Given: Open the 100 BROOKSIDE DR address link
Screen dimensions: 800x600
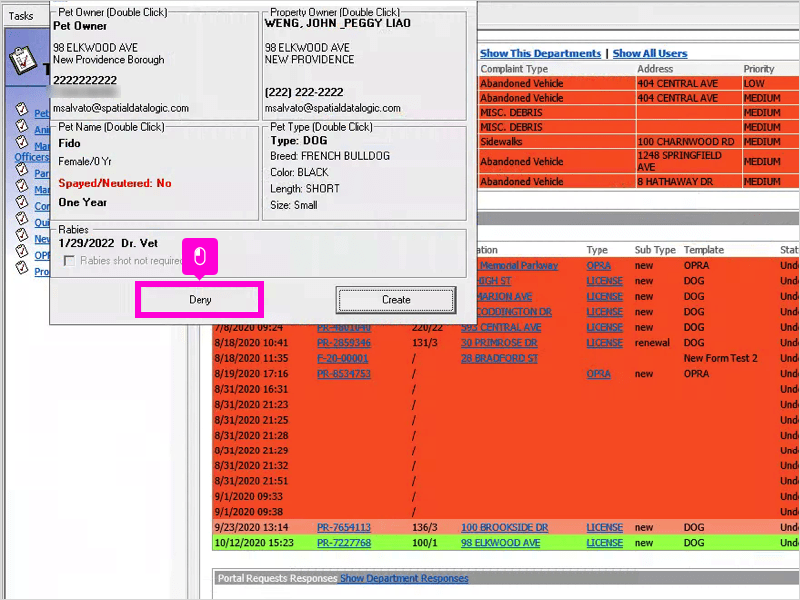Looking at the screenshot, I should point(505,528).
